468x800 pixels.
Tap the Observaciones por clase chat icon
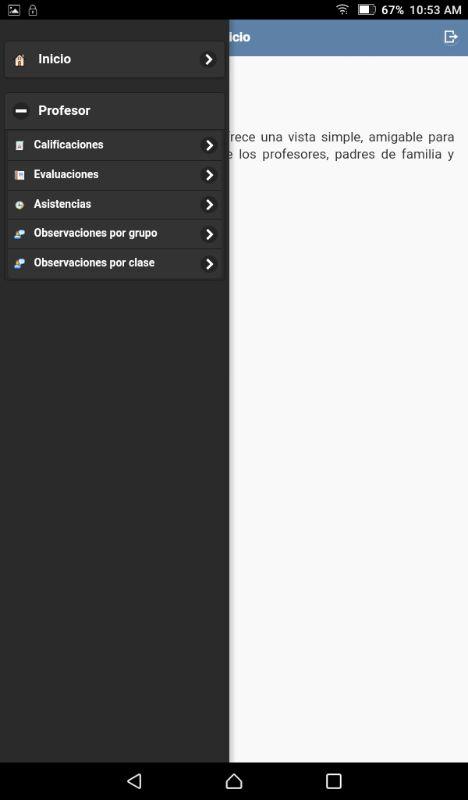click(19, 264)
